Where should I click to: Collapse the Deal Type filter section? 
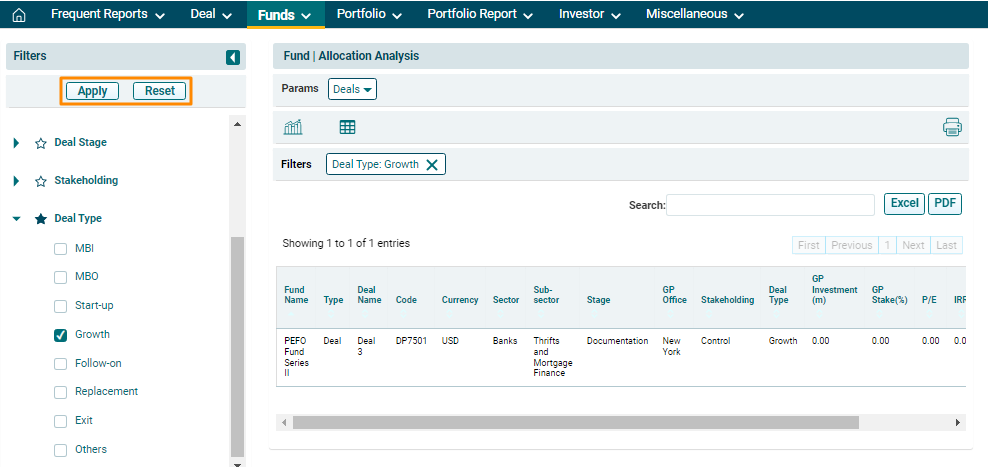click(17, 219)
